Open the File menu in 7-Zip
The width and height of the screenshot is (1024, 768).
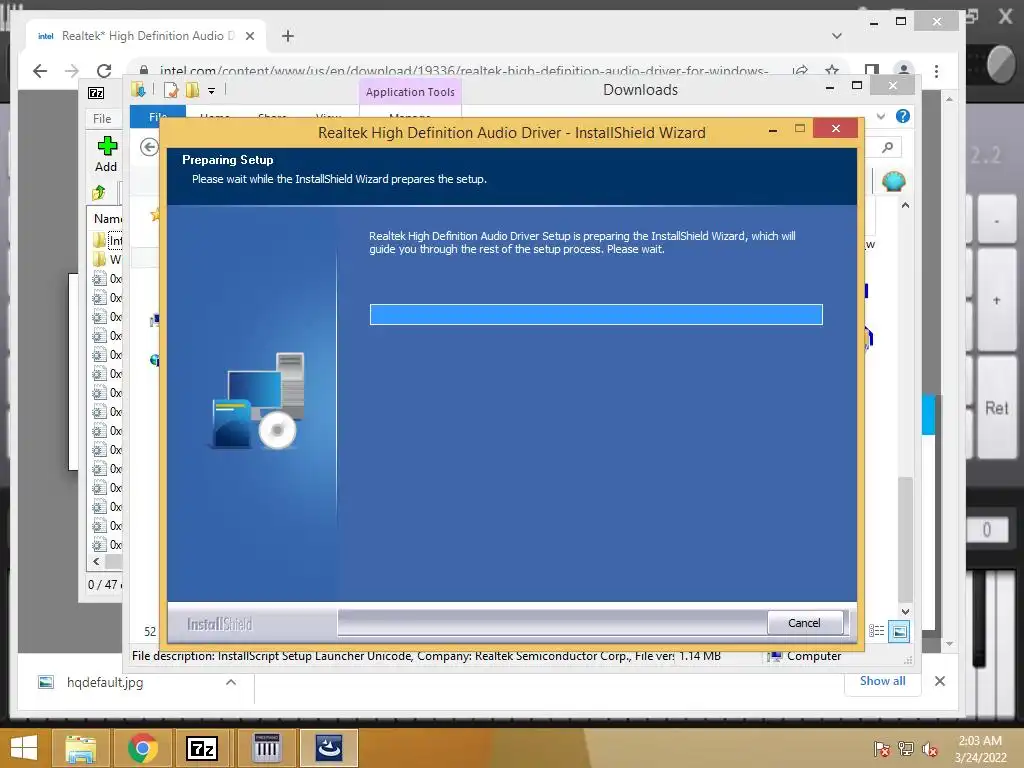pos(102,118)
